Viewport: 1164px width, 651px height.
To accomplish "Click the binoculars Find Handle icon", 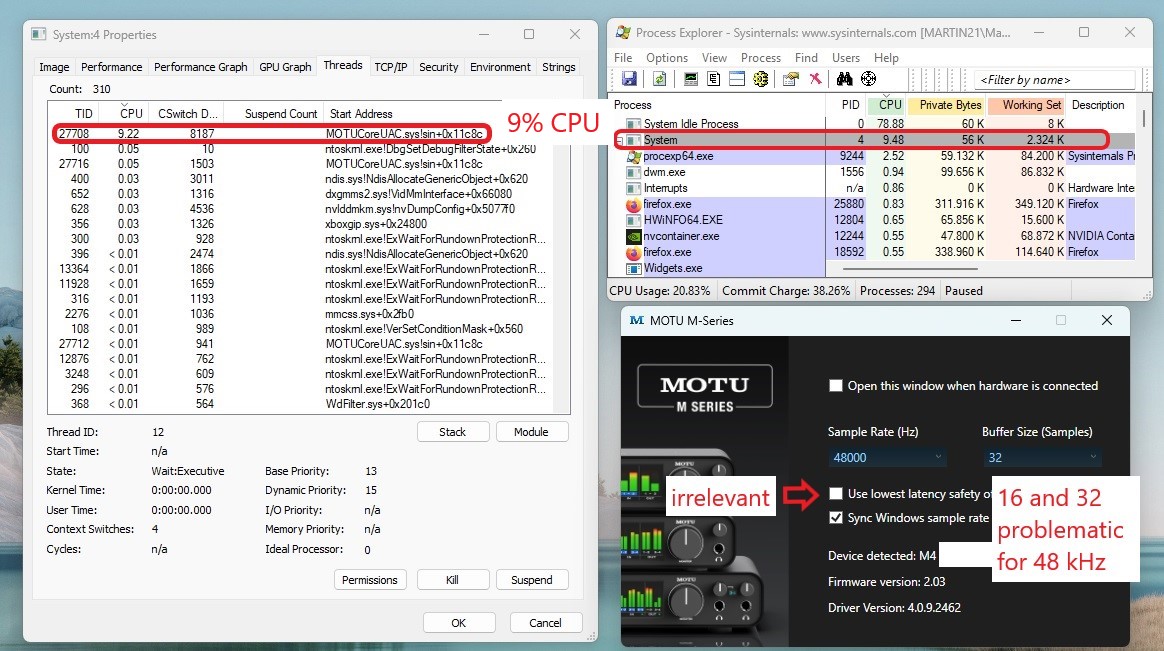I will (x=844, y=79).
